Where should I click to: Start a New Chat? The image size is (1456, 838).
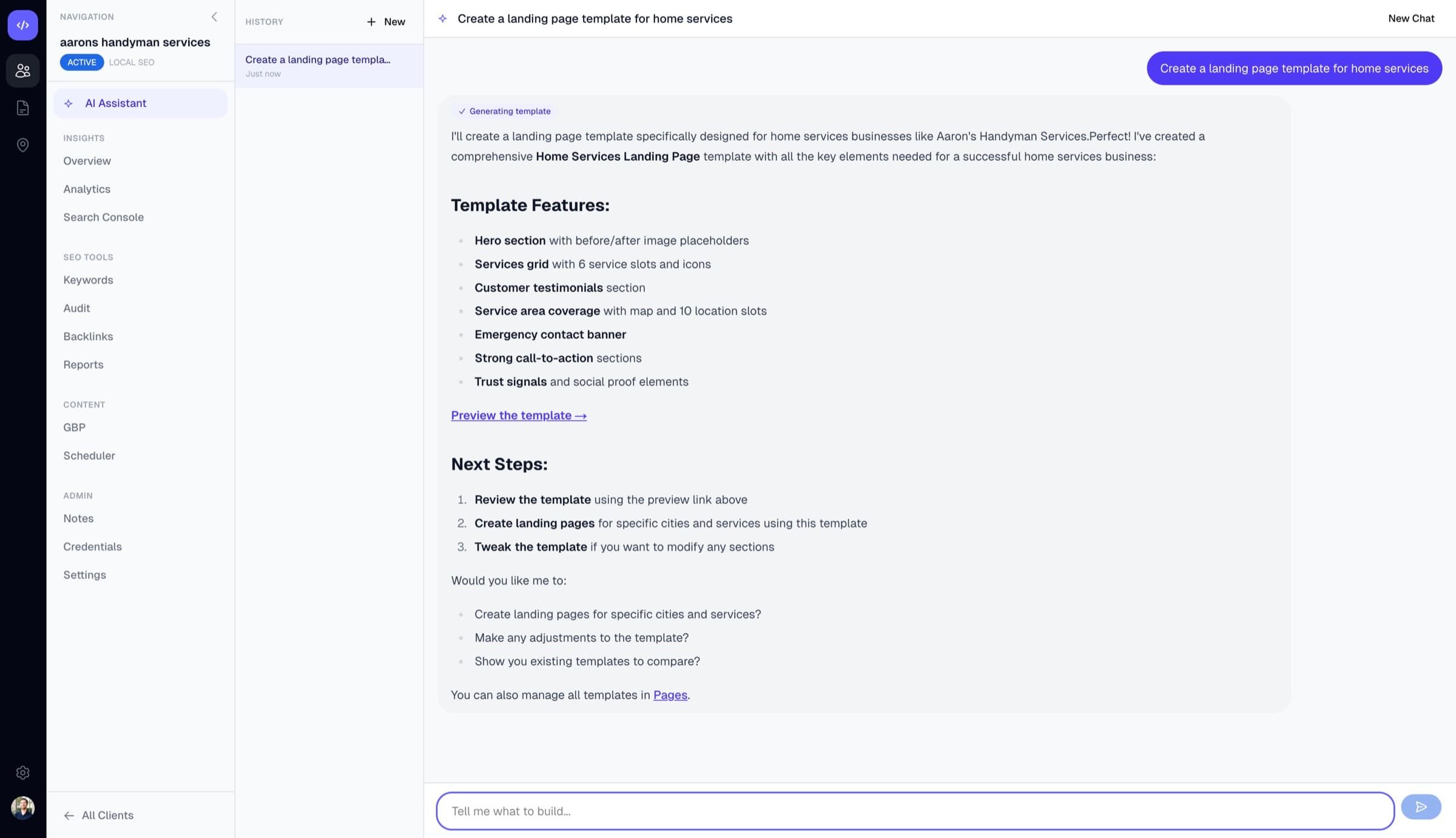[1411, 18]
